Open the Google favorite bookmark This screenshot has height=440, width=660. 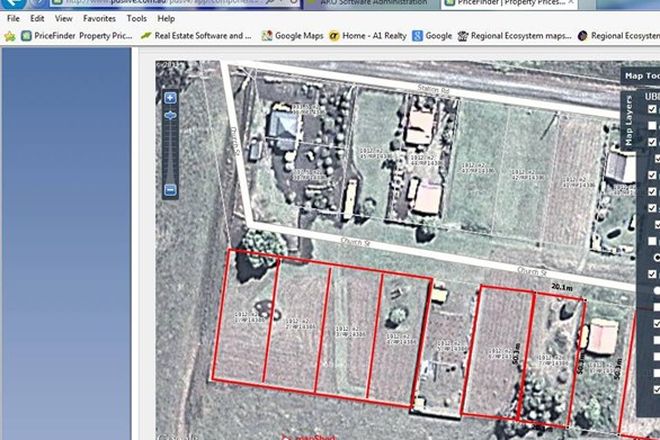coord(431,36)
